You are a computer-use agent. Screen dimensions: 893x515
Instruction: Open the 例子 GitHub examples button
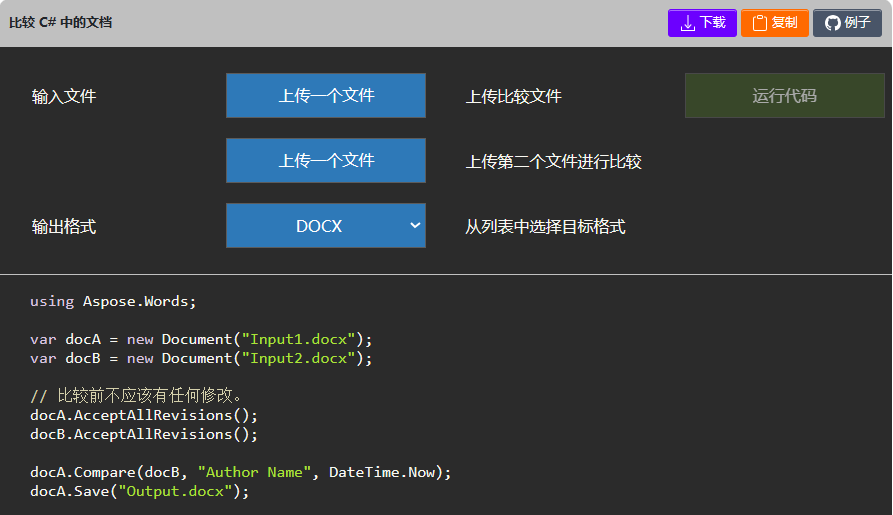[x=847, y=23]
